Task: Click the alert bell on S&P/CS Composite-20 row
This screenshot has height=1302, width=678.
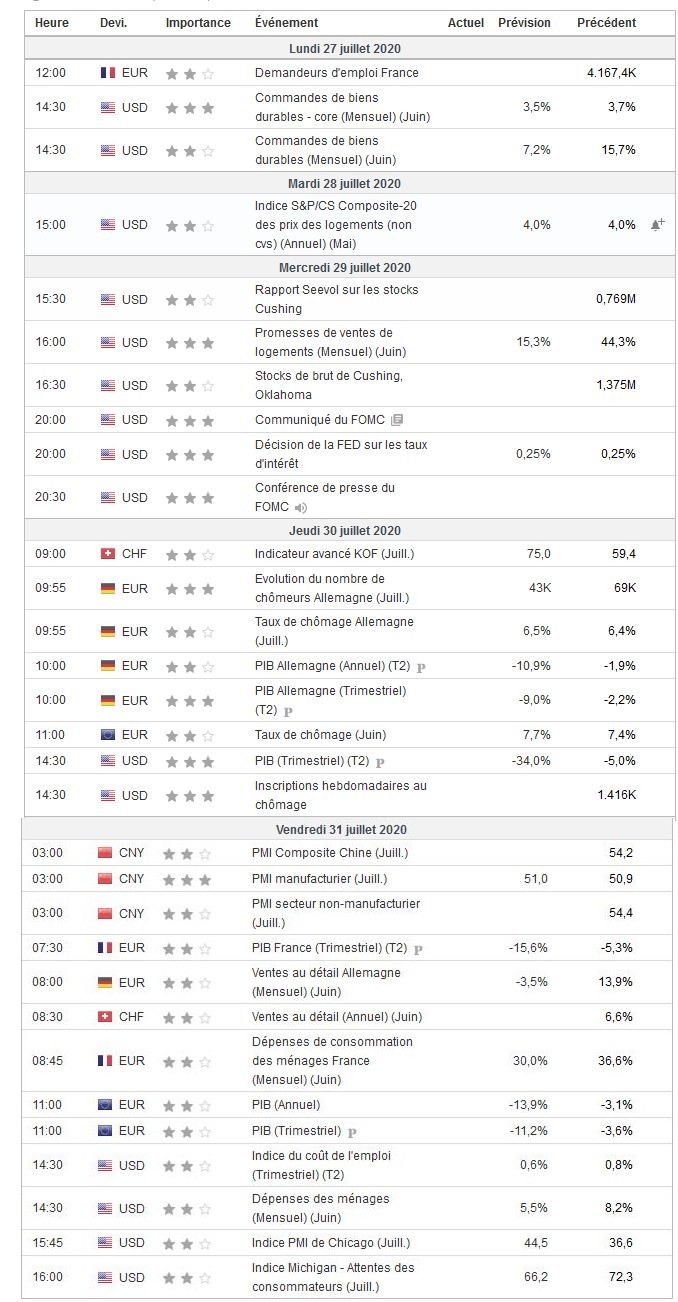Action: tap(657, 225)
